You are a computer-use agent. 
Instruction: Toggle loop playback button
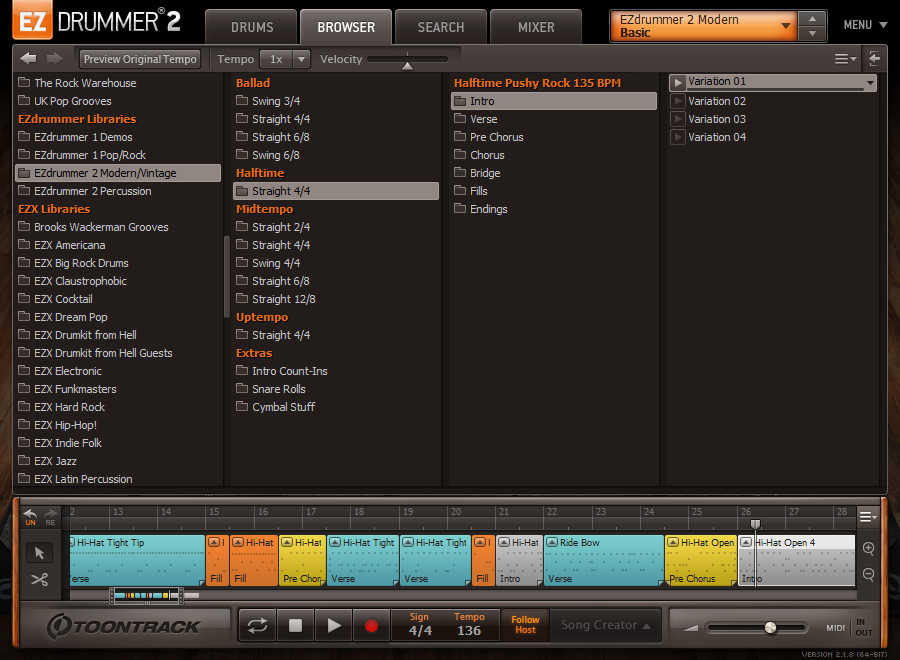(257, 625)
